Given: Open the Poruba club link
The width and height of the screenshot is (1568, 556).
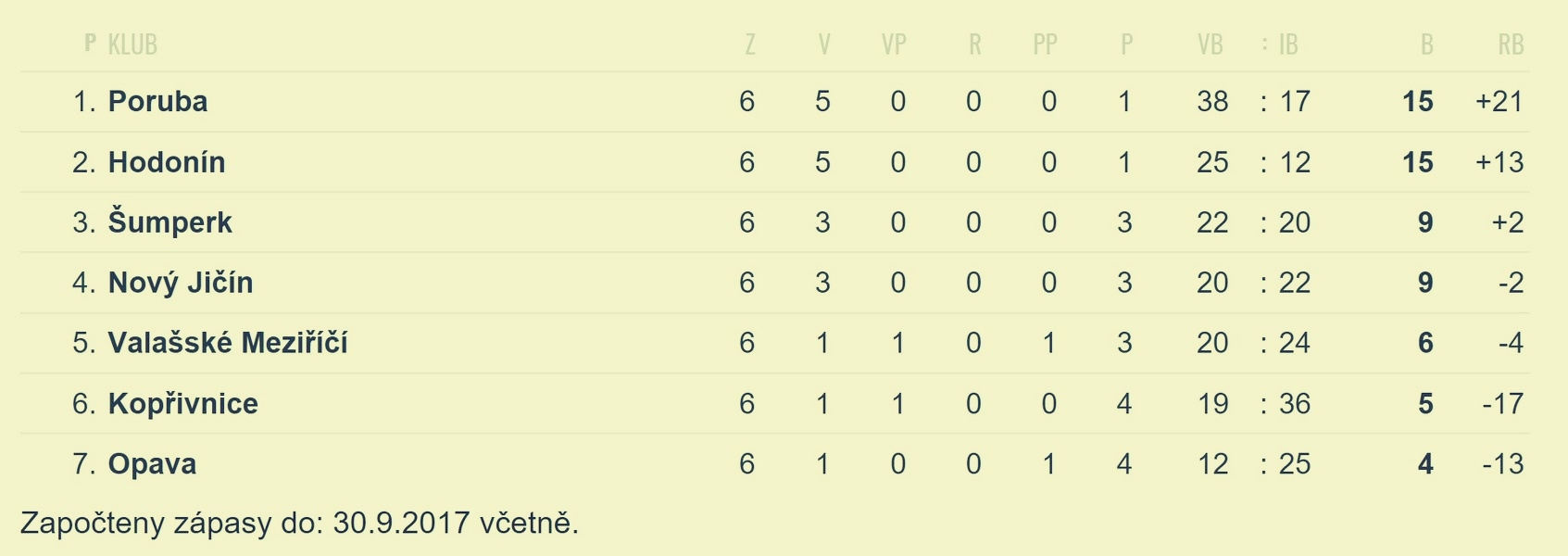Looking at the screenshot, I should pyautogui.click(x=157, y=101).
